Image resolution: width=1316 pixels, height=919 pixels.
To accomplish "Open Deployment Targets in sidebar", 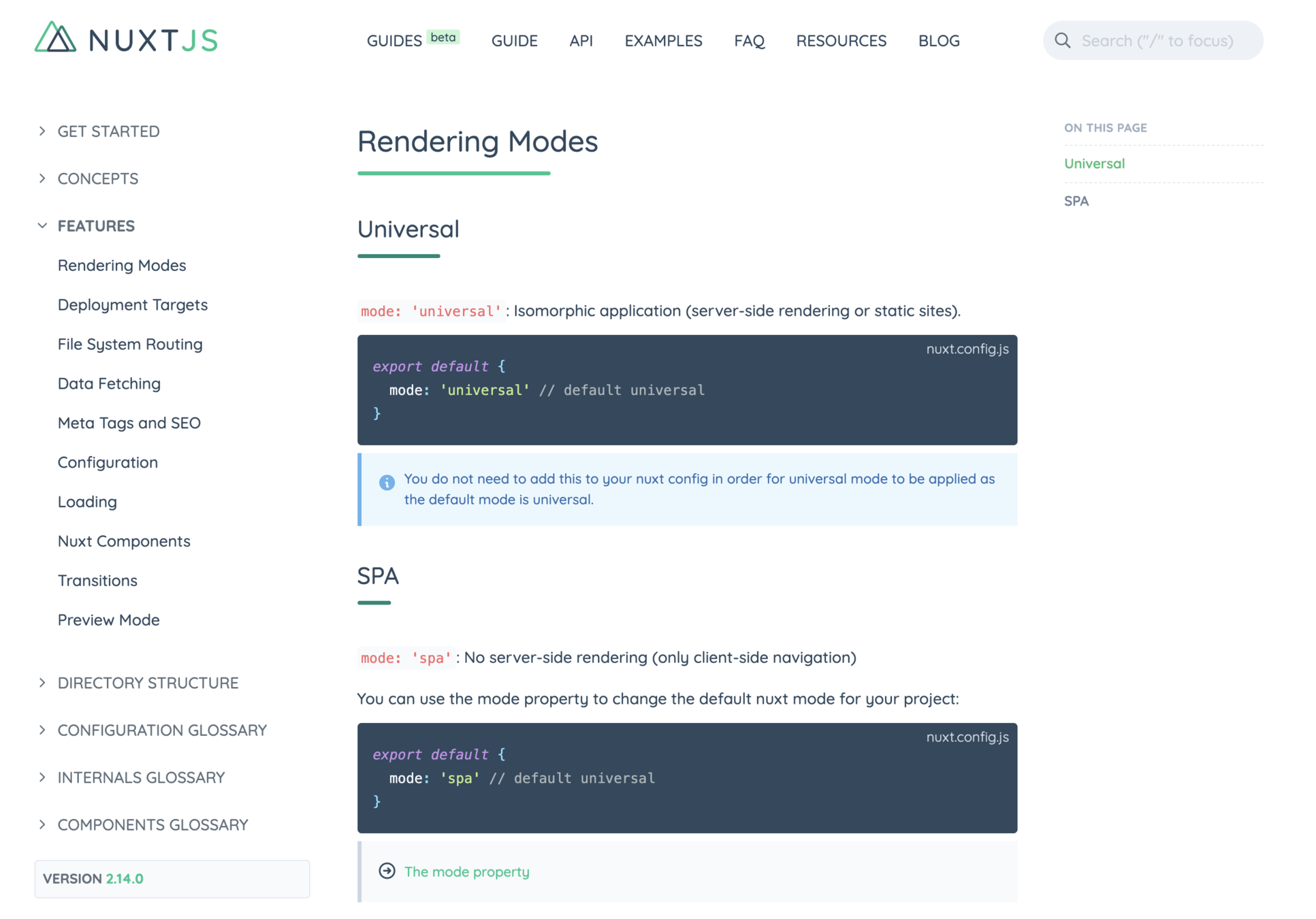I will pos(133,304).
